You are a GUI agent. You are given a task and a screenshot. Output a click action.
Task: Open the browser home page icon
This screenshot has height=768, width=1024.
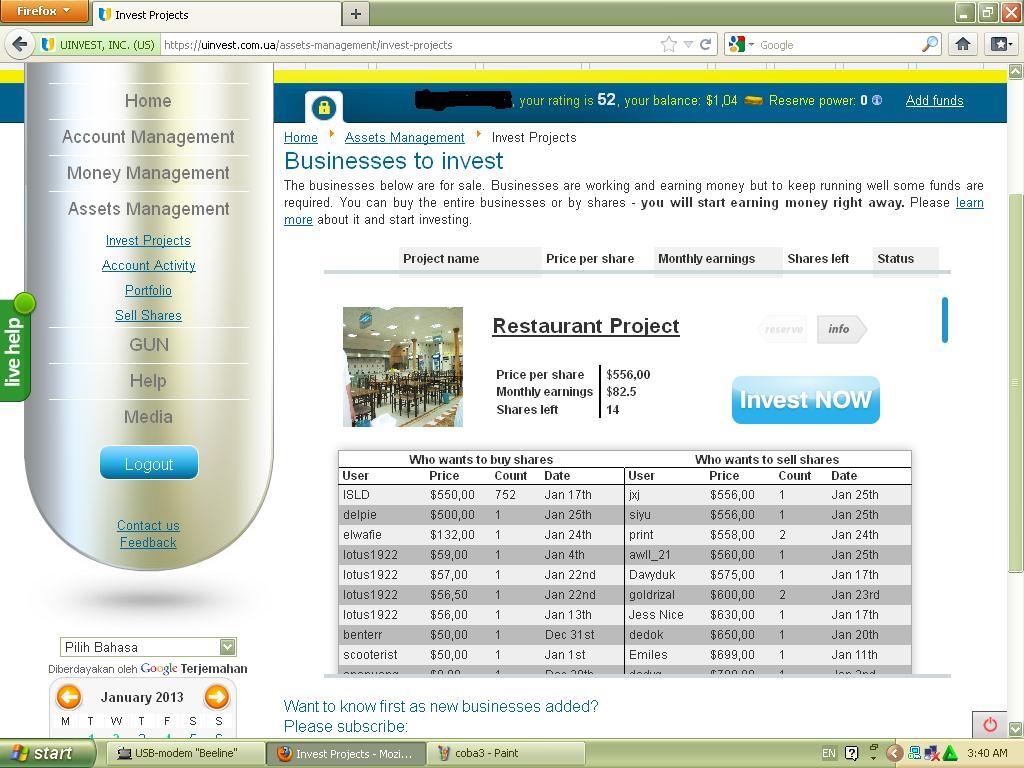962,44
